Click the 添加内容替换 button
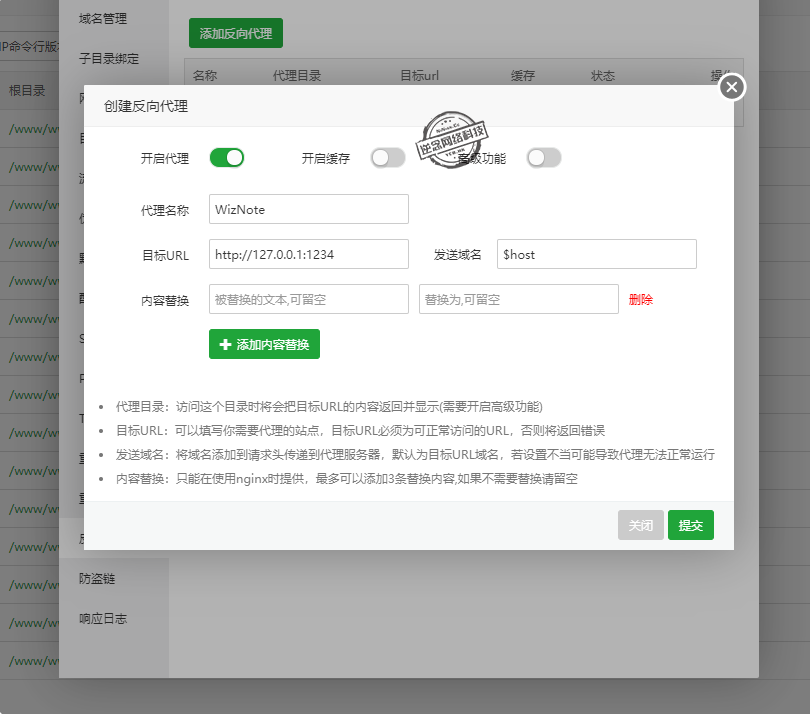The height and width of the screenshot is (714, 810). pos(264,344)
